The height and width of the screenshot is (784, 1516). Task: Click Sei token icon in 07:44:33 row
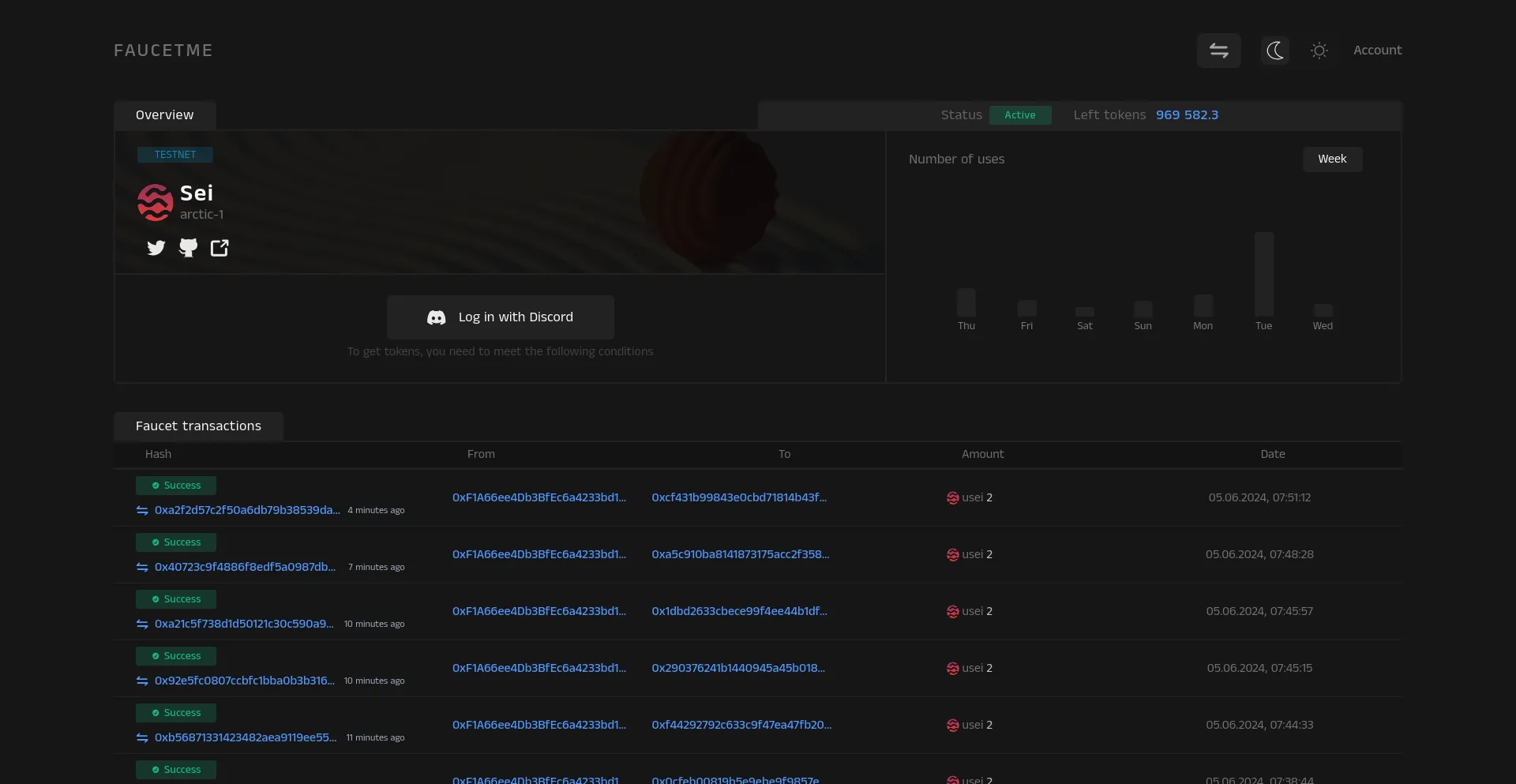[x=952, y=726]
